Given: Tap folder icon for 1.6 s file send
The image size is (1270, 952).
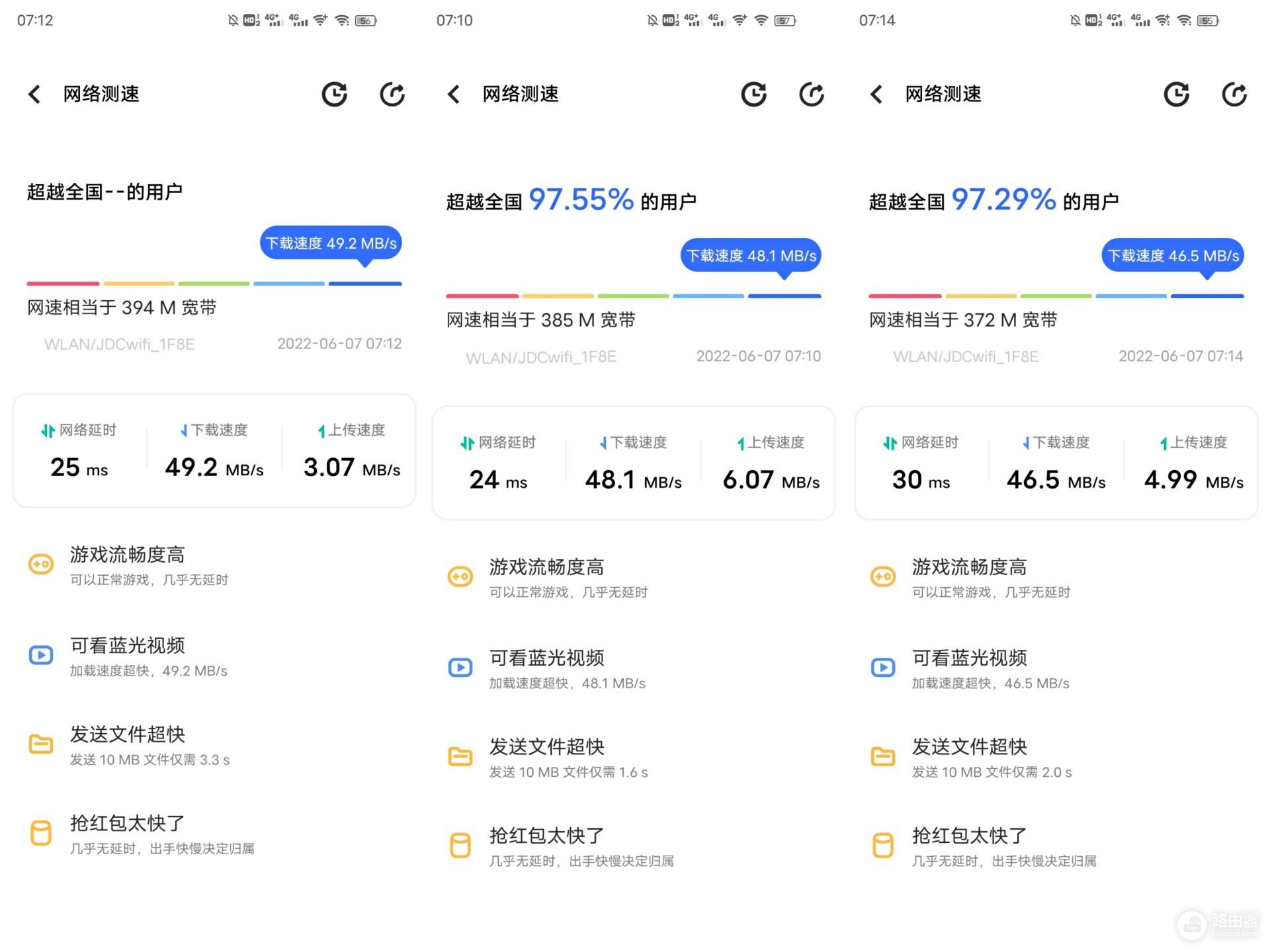Looking at the screenshot, I should pos(460,756).
